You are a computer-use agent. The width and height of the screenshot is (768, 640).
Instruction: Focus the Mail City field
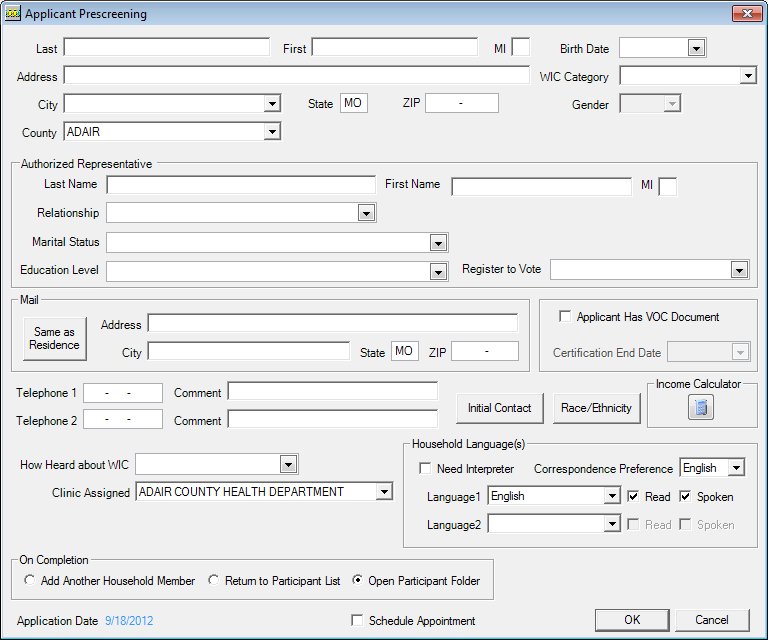click(249, 351)
